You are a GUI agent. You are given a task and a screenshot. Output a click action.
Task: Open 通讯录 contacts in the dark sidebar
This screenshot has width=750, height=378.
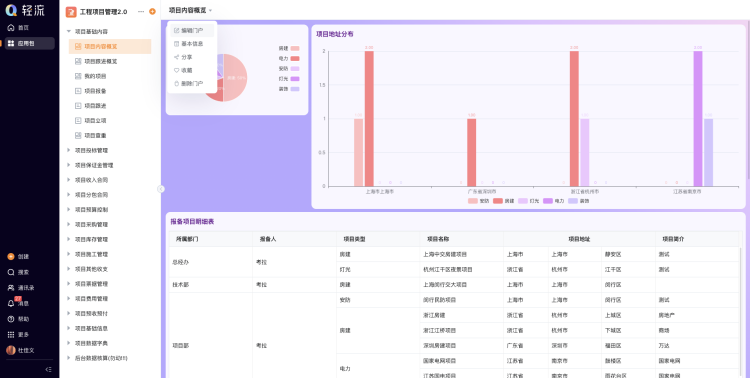pyautogui.click(x=21, y=288)
